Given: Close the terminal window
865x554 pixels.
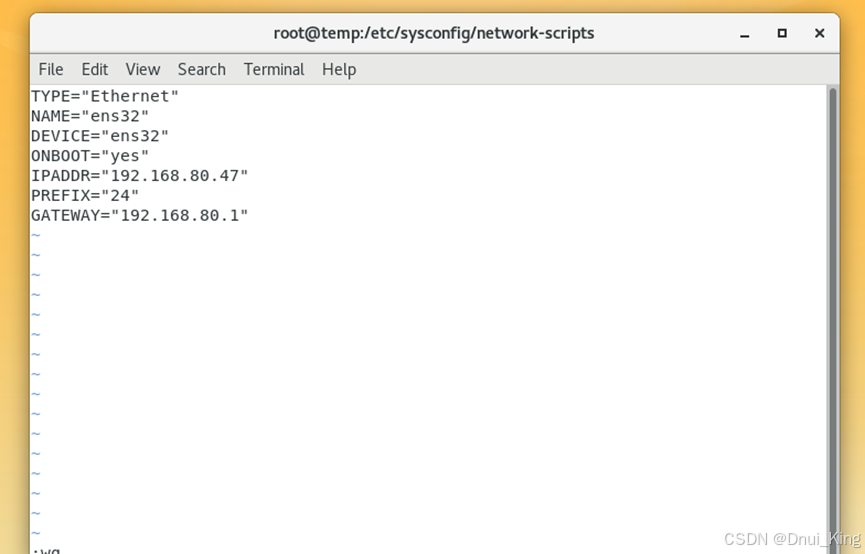Looking at the screenshot, I should (820, 33).
